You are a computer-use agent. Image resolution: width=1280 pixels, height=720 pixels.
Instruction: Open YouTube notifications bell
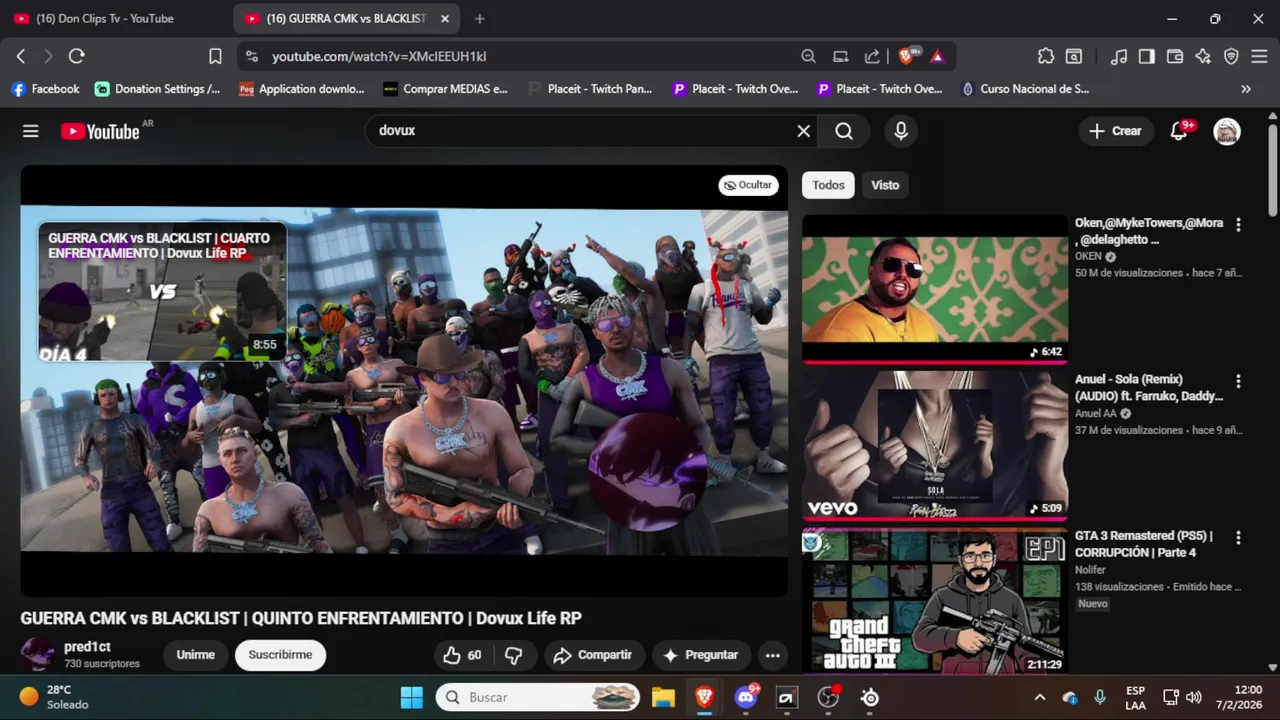(x=1179, y=131)
